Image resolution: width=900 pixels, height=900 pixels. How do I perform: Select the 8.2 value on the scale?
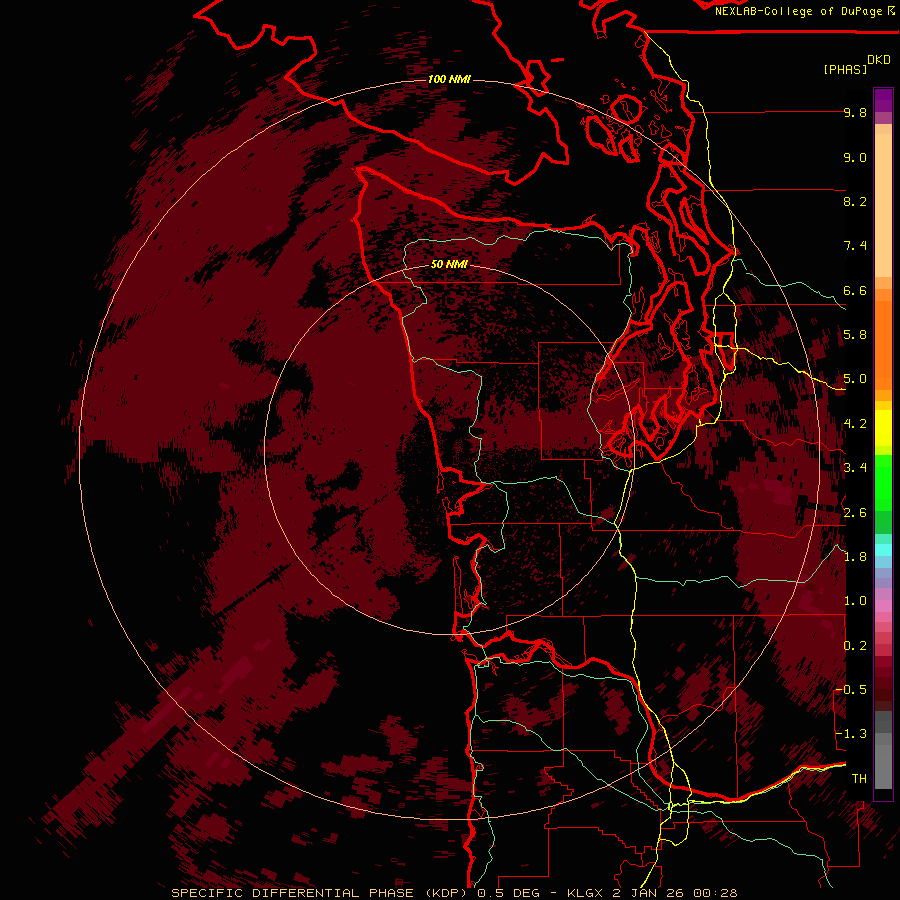[855, 202]
